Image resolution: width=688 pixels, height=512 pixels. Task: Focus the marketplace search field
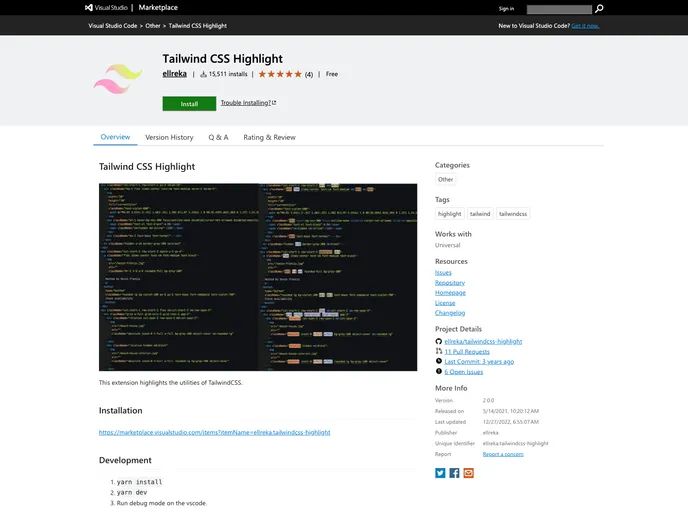tap(559, 9)
